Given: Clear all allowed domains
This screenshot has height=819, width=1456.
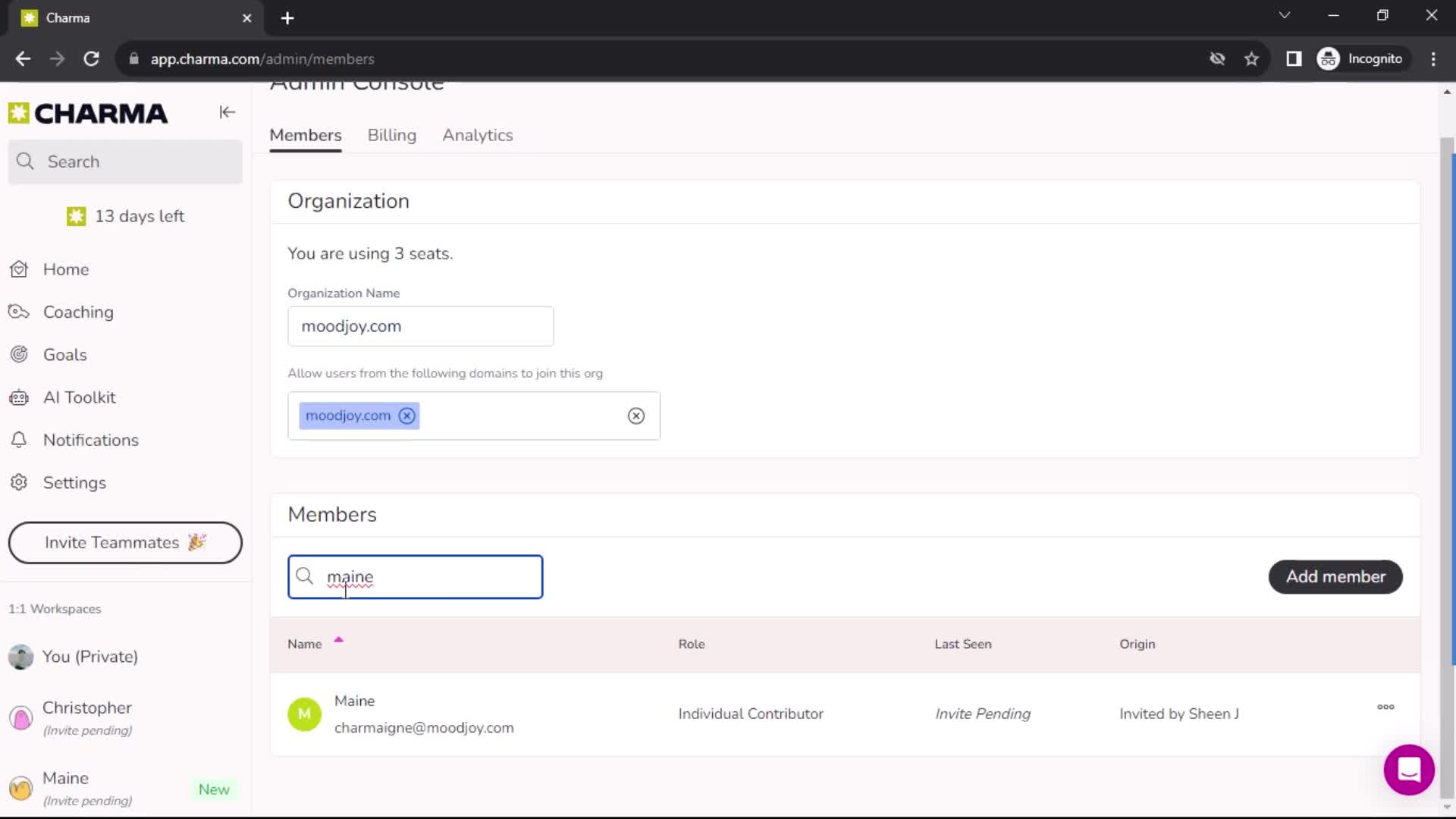Looking at the screenshot, I should pyautogui.click(x=636, y=416).
